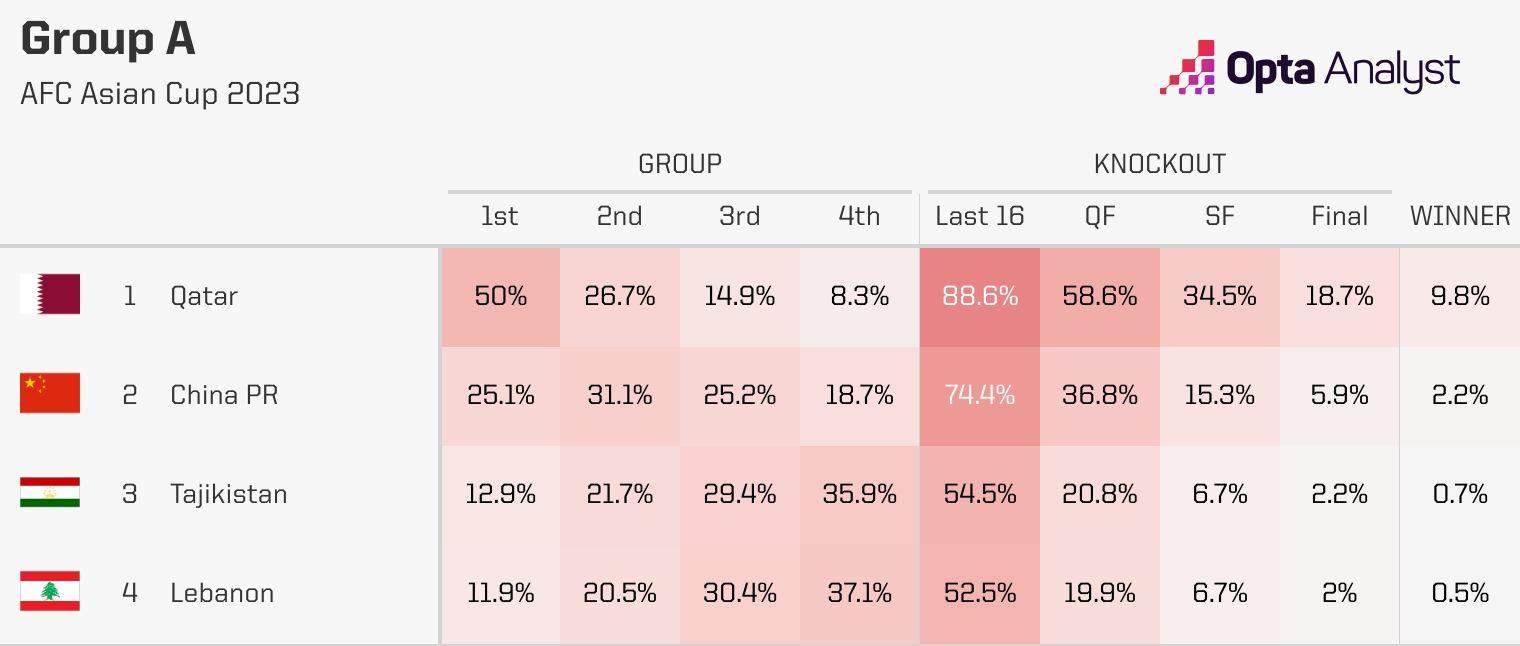Image resolution: width=1520 pixels, height=646 pixels.
Task: Click the Opta Analyst logo
Action: click(1309, 68)
